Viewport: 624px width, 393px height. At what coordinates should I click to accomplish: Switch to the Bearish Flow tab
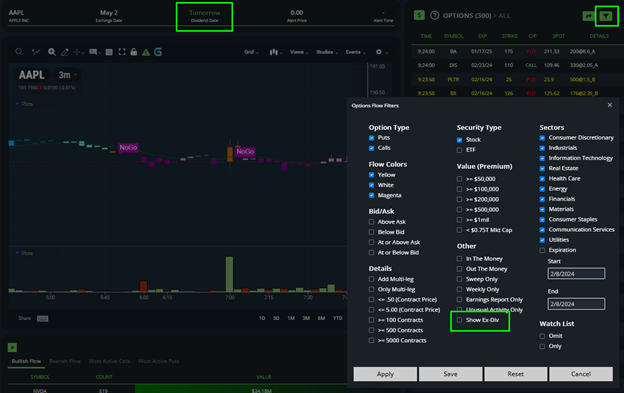[x=65, y=361]
